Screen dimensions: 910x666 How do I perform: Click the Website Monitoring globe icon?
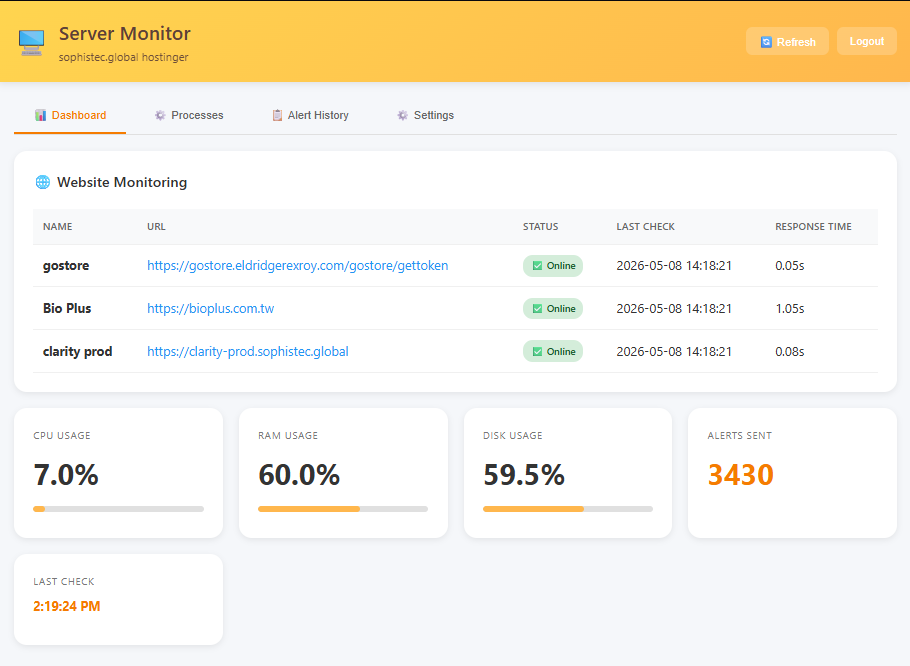click(x=43, y=182)
